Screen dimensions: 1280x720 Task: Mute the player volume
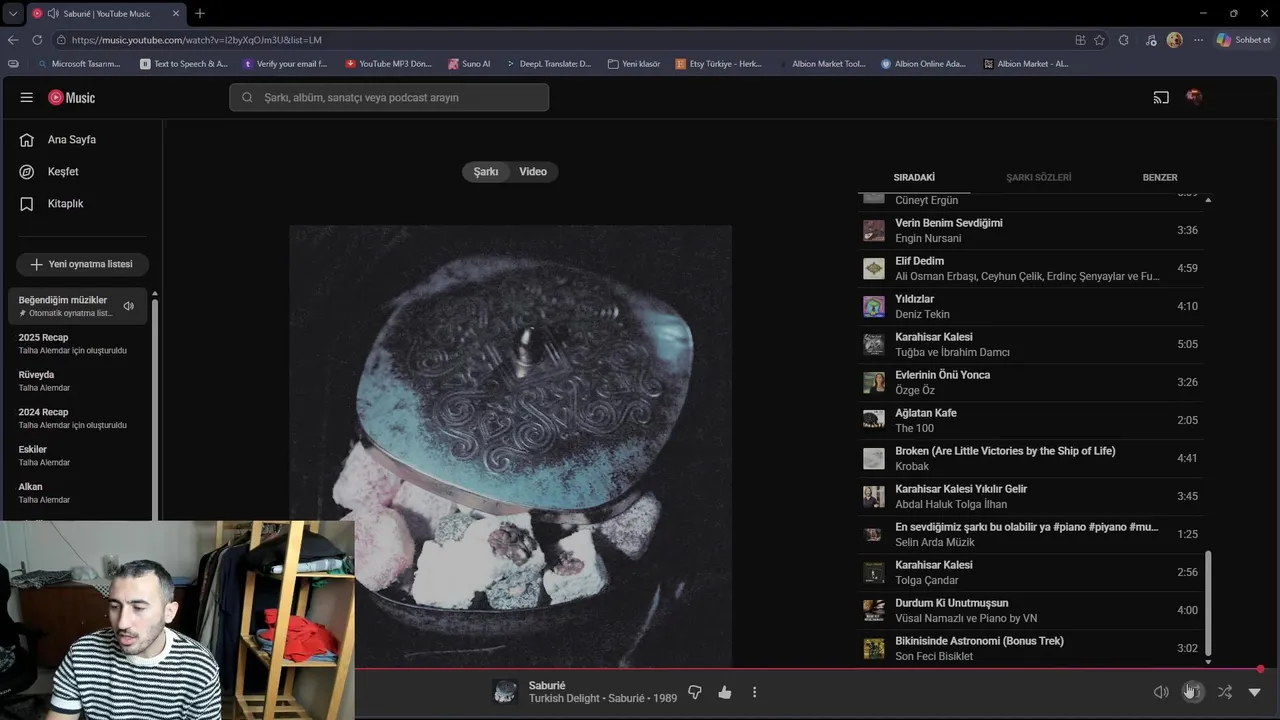tap(1161, 692)
